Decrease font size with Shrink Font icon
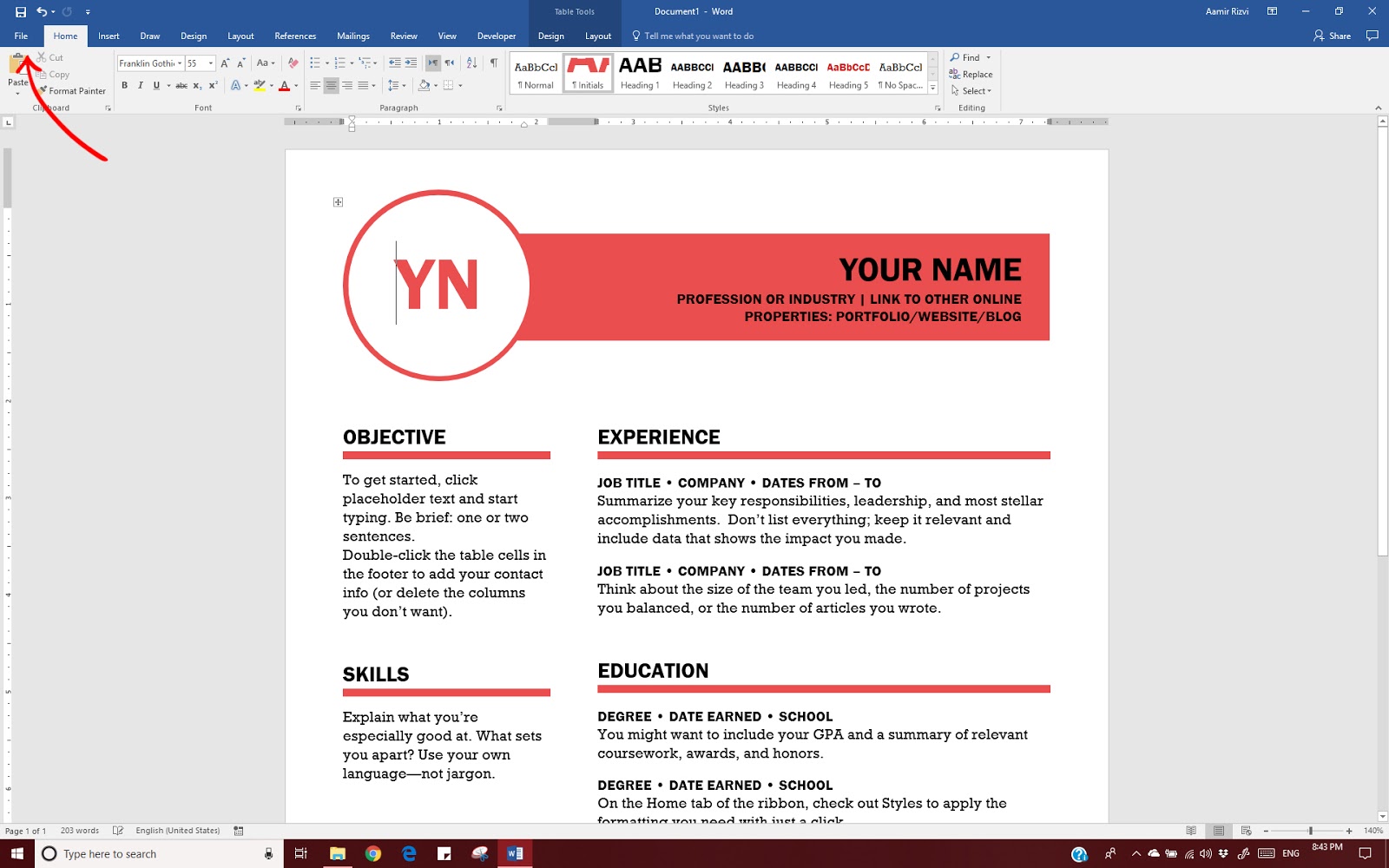The image size is (1389, 868). click(240, 63)
